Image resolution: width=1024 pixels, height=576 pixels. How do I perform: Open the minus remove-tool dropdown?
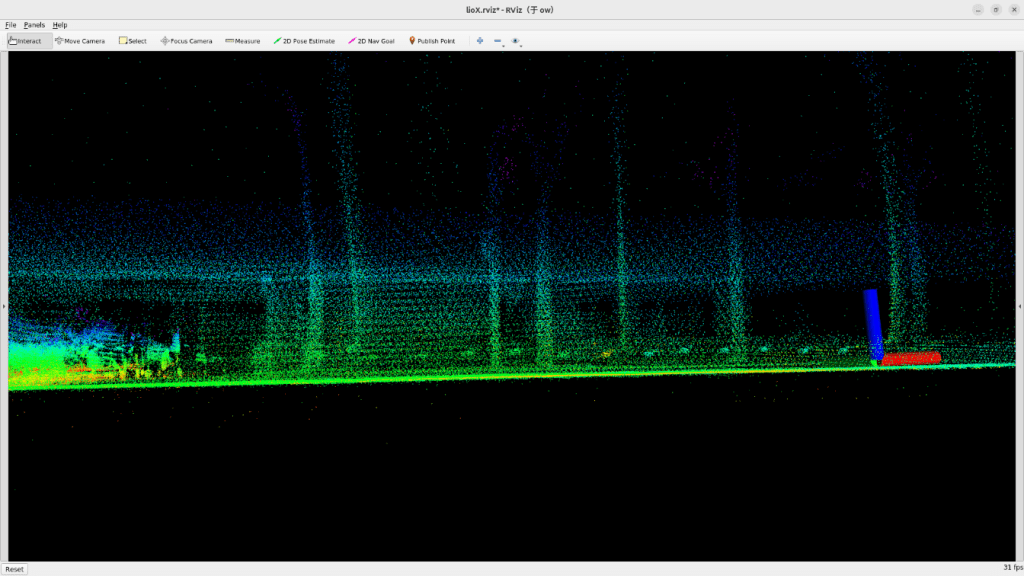click(x=499, y=42)
